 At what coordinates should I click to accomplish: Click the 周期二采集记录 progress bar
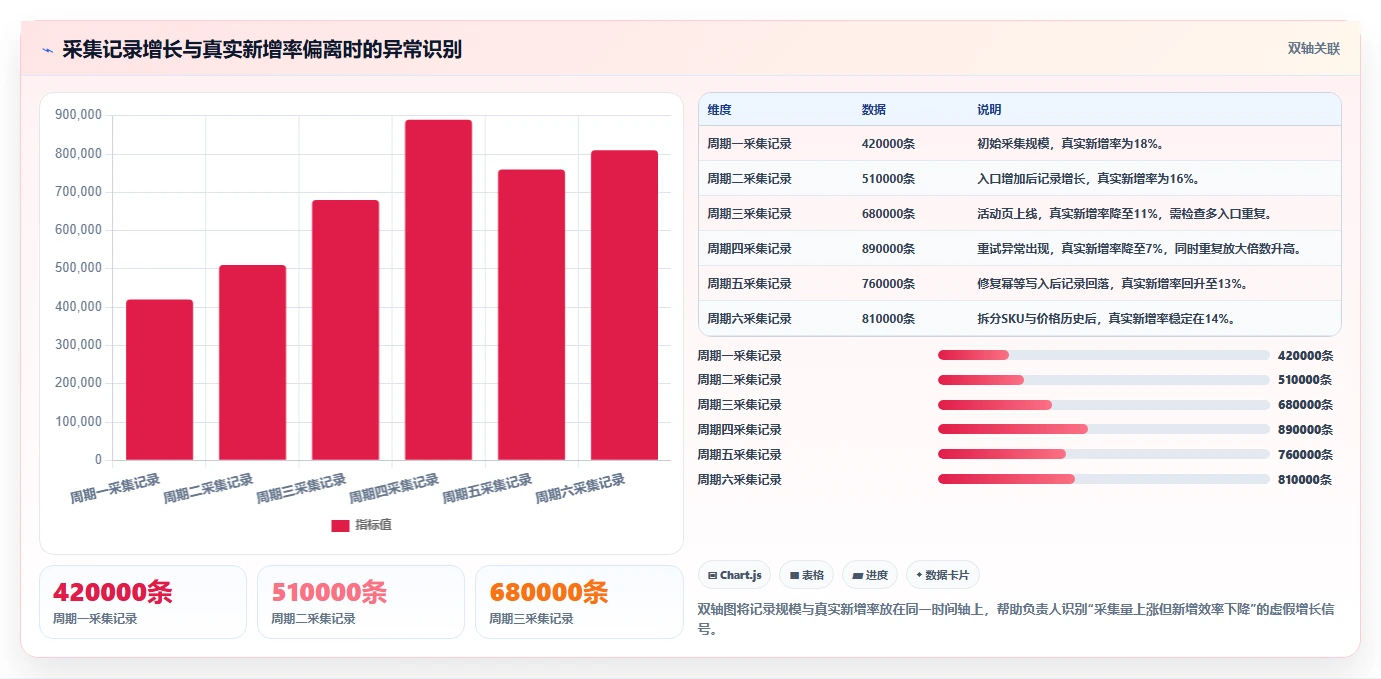pyautogui.click(x=1103, y=380)
